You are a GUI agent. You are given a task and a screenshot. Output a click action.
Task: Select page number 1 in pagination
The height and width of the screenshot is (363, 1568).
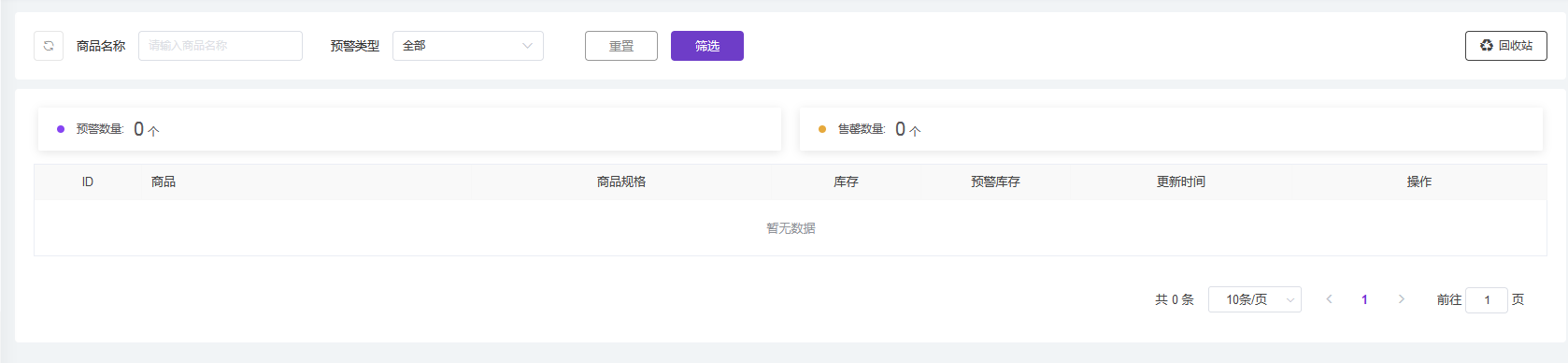point(1364,299)
